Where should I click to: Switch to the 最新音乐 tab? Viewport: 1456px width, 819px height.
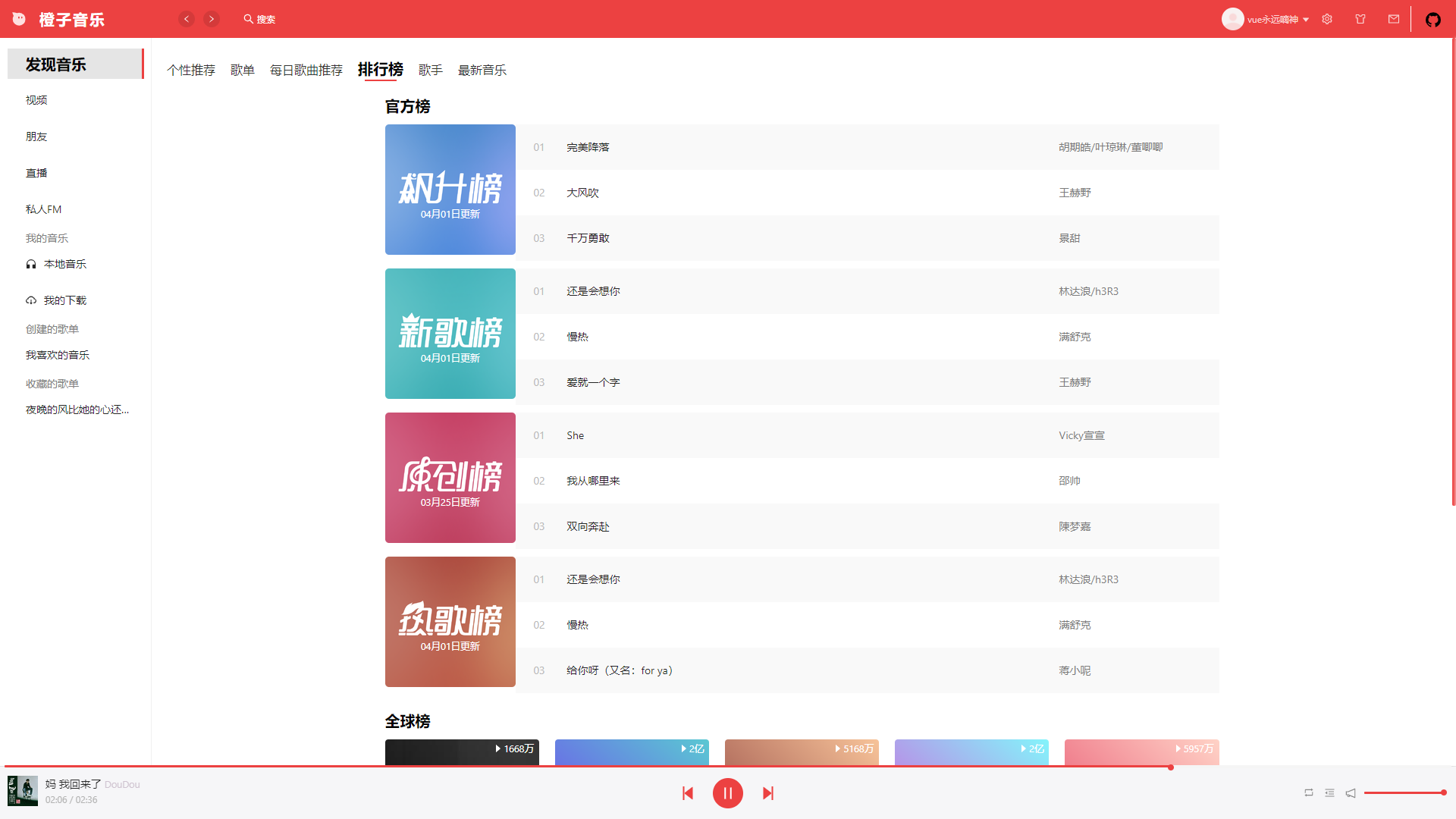tap(482, 70)
